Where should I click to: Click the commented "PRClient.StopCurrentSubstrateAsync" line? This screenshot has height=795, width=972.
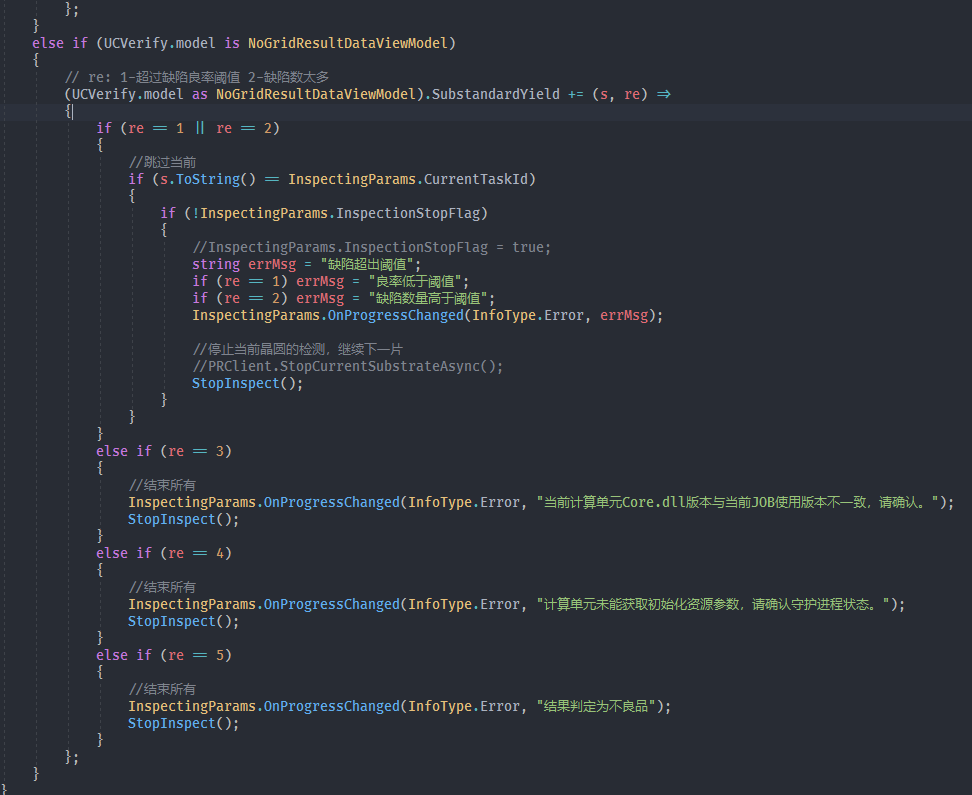click(347, 366)
